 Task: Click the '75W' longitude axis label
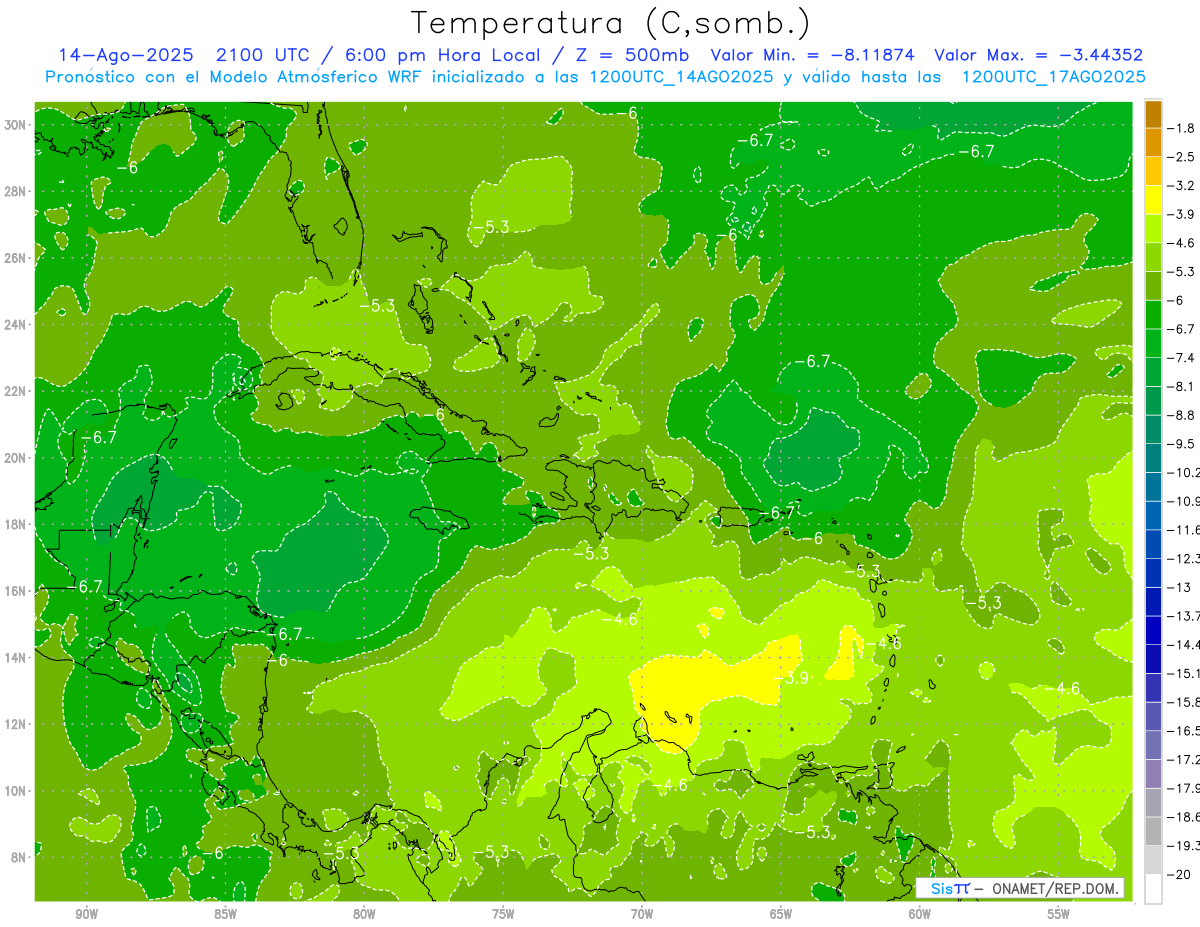click(503, 914)
